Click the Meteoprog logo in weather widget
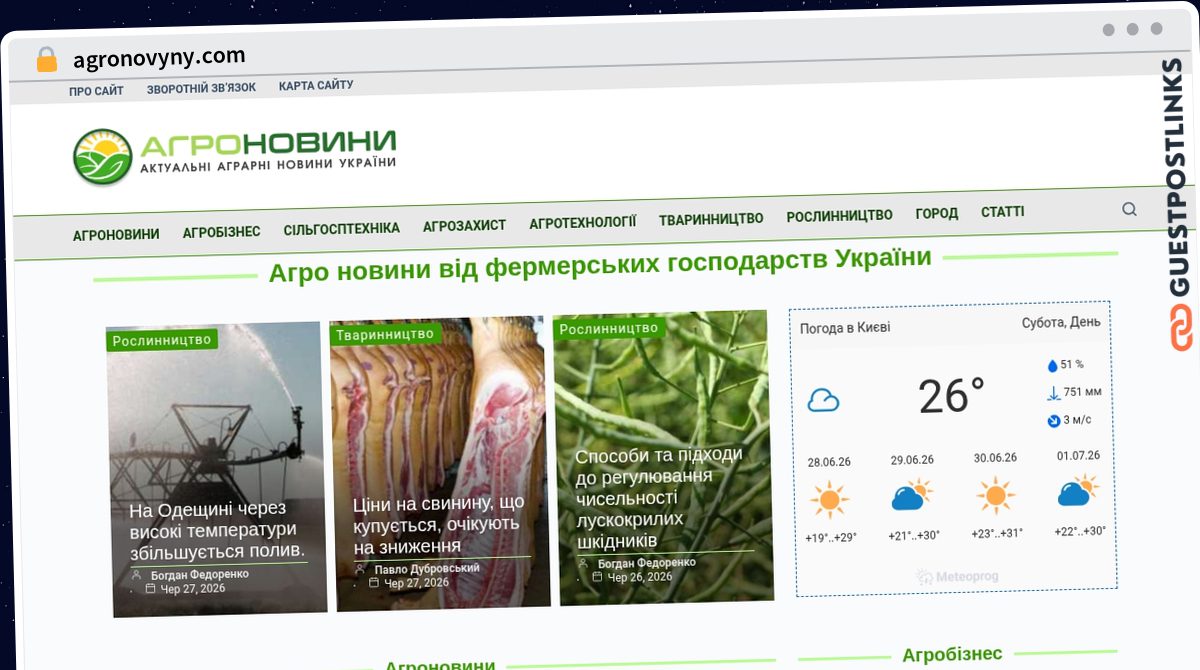 click(x=956, y=577)
